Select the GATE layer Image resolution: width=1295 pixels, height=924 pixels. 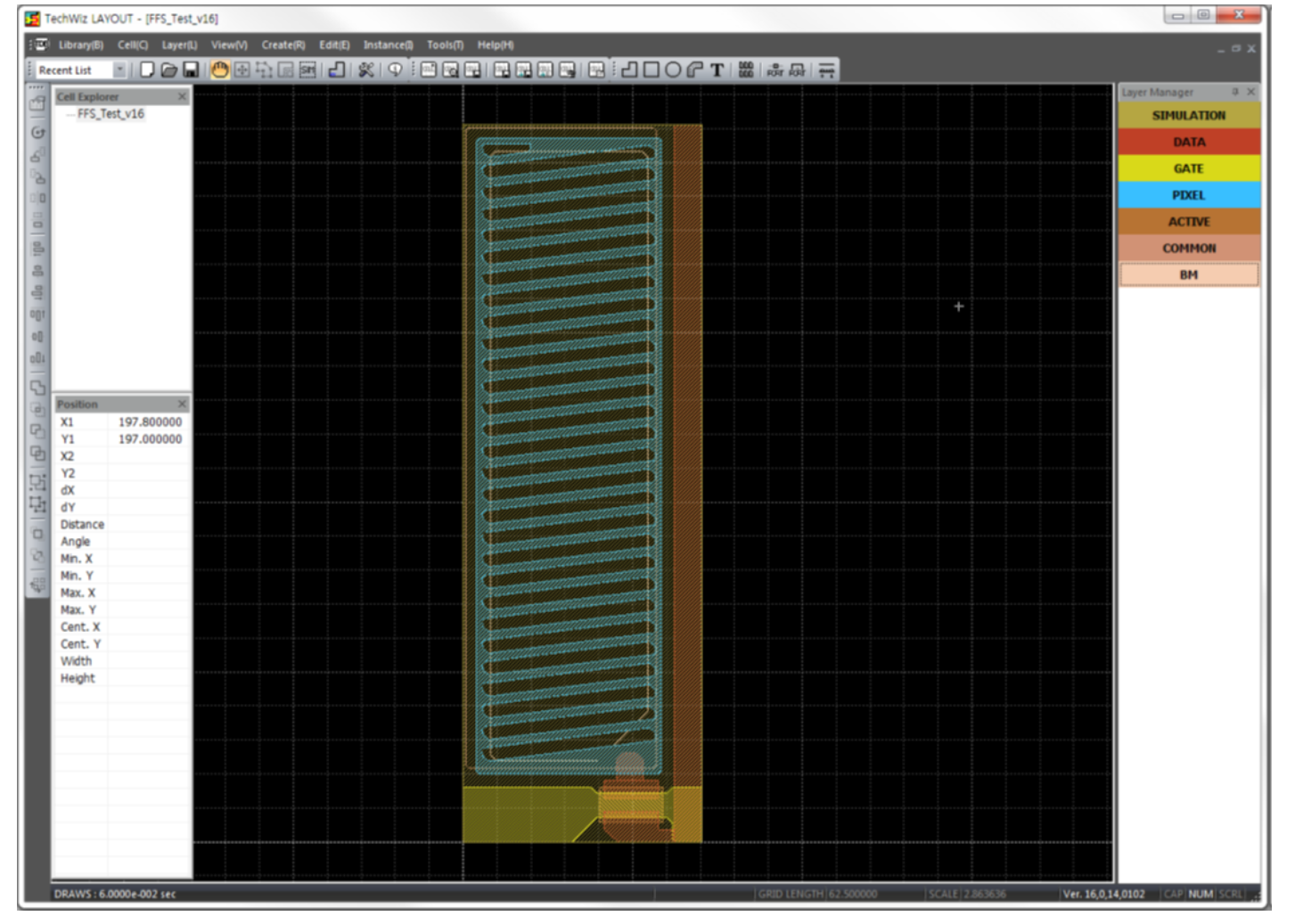pos(1189,168)
